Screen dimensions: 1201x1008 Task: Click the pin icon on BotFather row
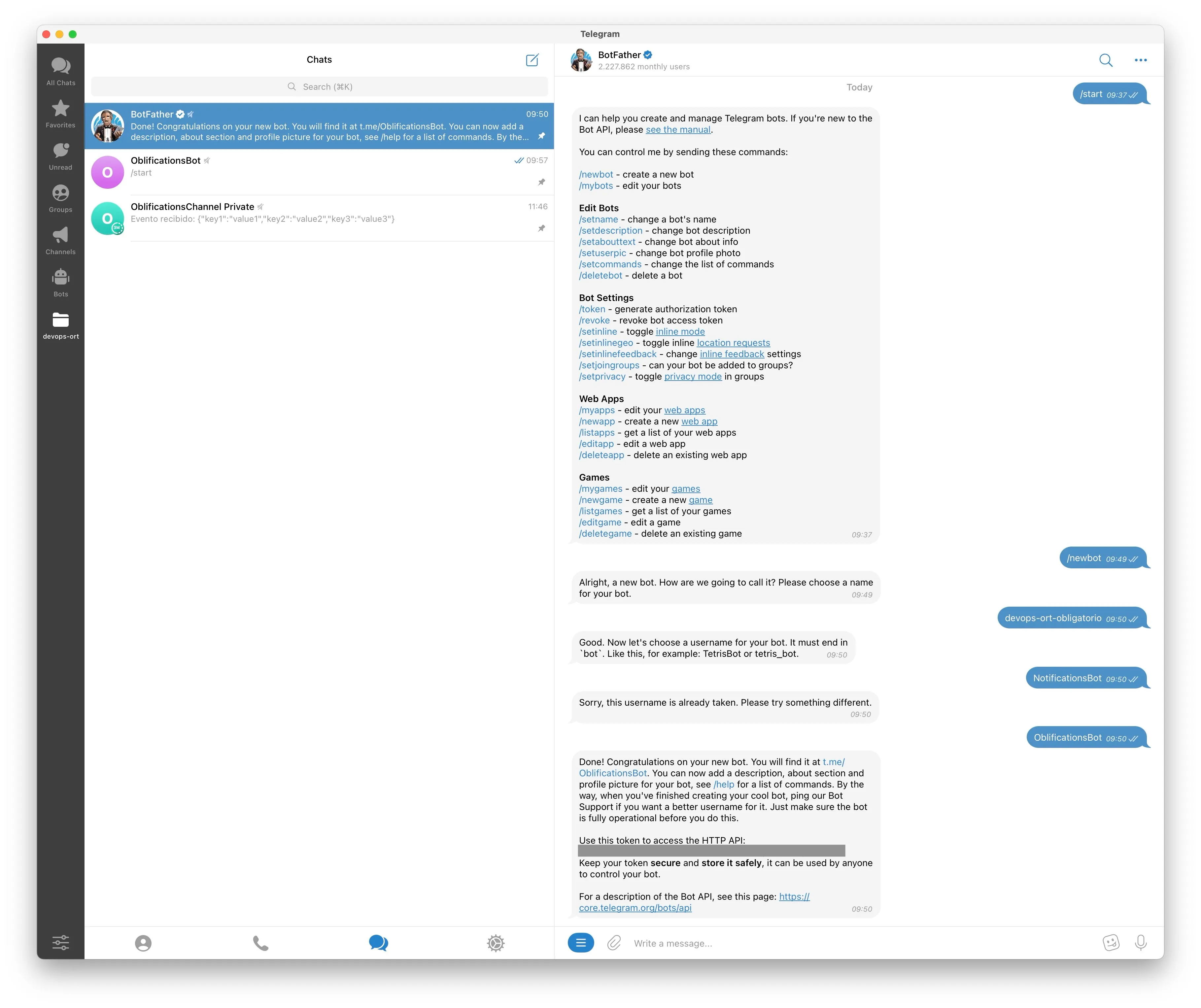click(x=541, y=136)
